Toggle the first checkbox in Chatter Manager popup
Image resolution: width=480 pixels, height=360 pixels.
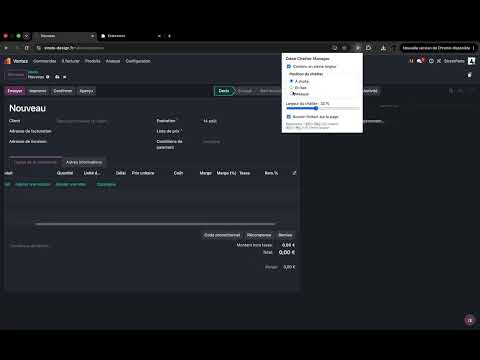click(289, 66)
